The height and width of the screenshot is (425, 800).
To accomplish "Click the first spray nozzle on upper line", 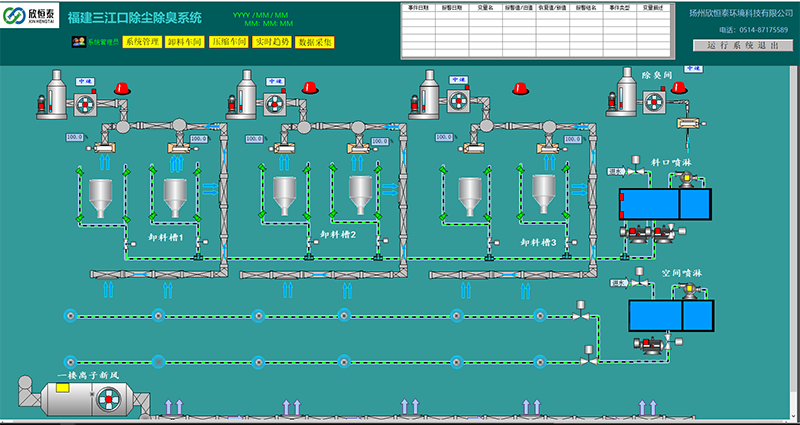I will 71,316.
